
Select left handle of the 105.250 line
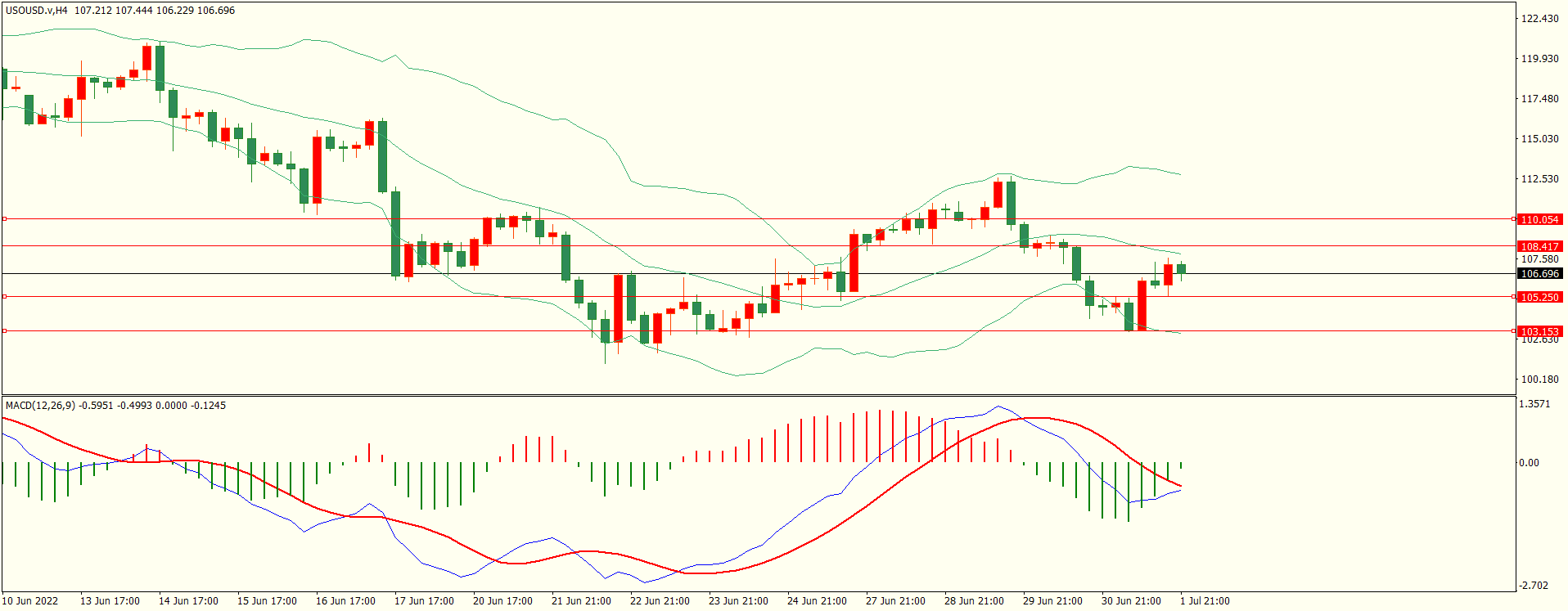(x=4, y=297)
